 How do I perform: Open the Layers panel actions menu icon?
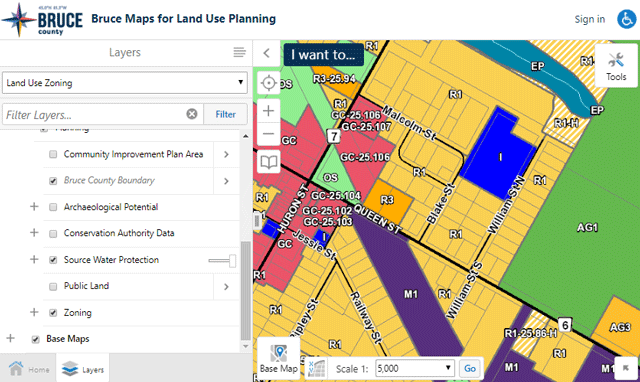(239, 52)
